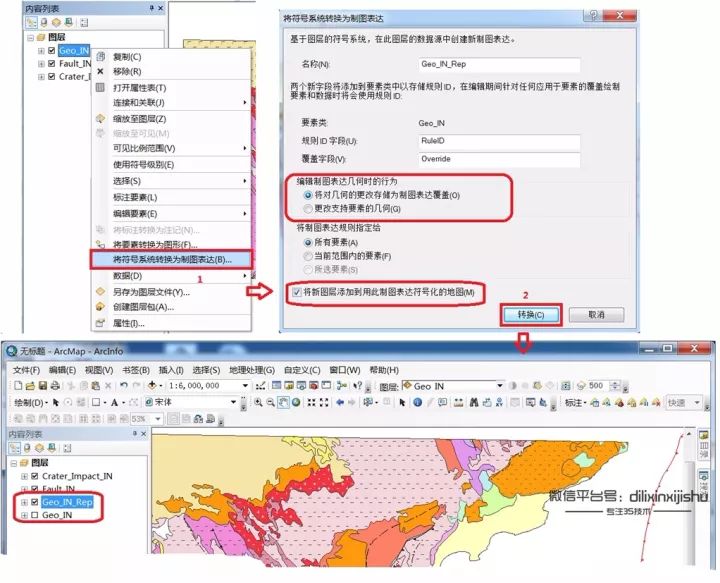Click the New map document icon

tap(18, 386)
